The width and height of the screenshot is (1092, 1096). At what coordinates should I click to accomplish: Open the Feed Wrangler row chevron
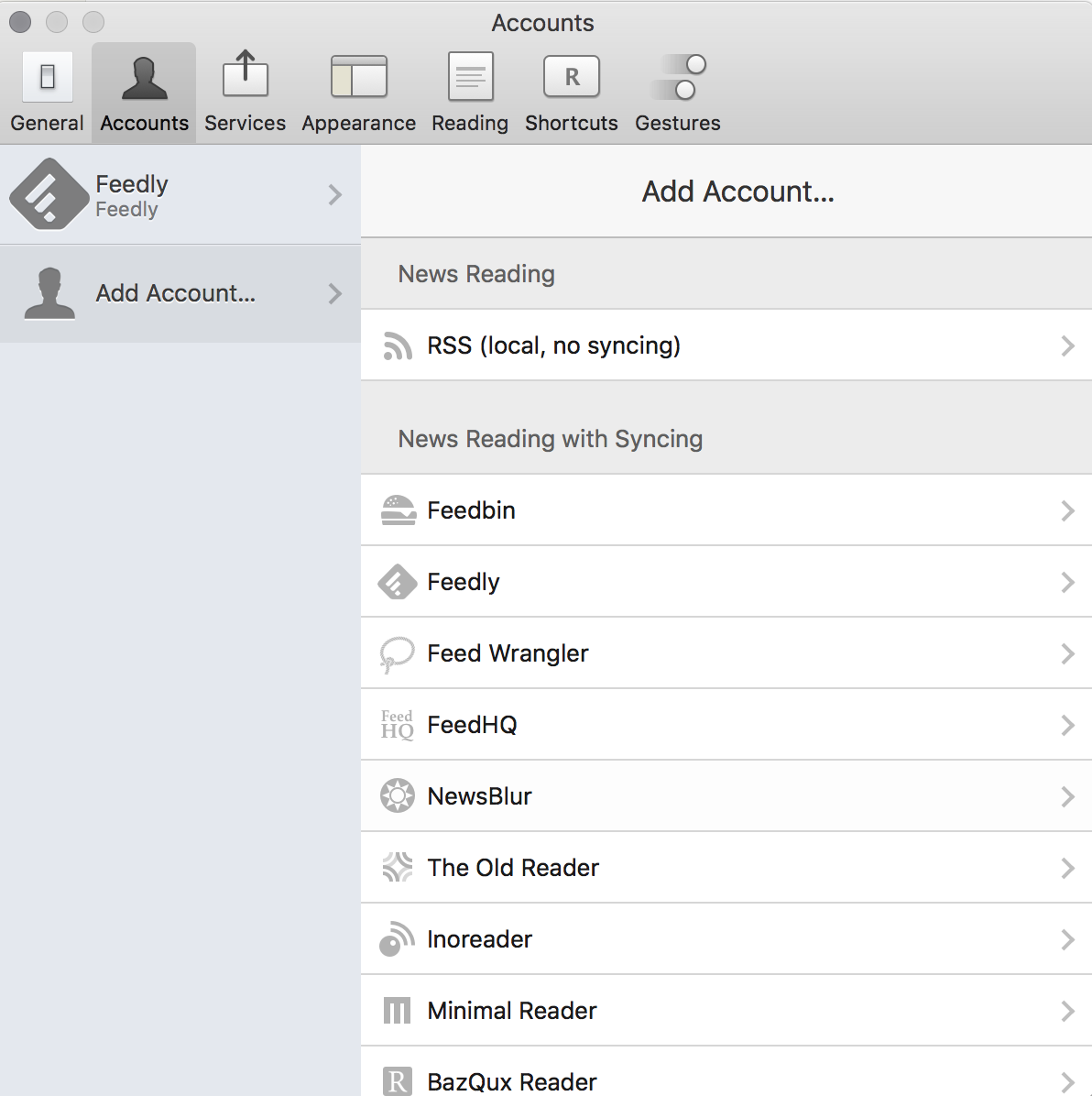point(1067,653)
